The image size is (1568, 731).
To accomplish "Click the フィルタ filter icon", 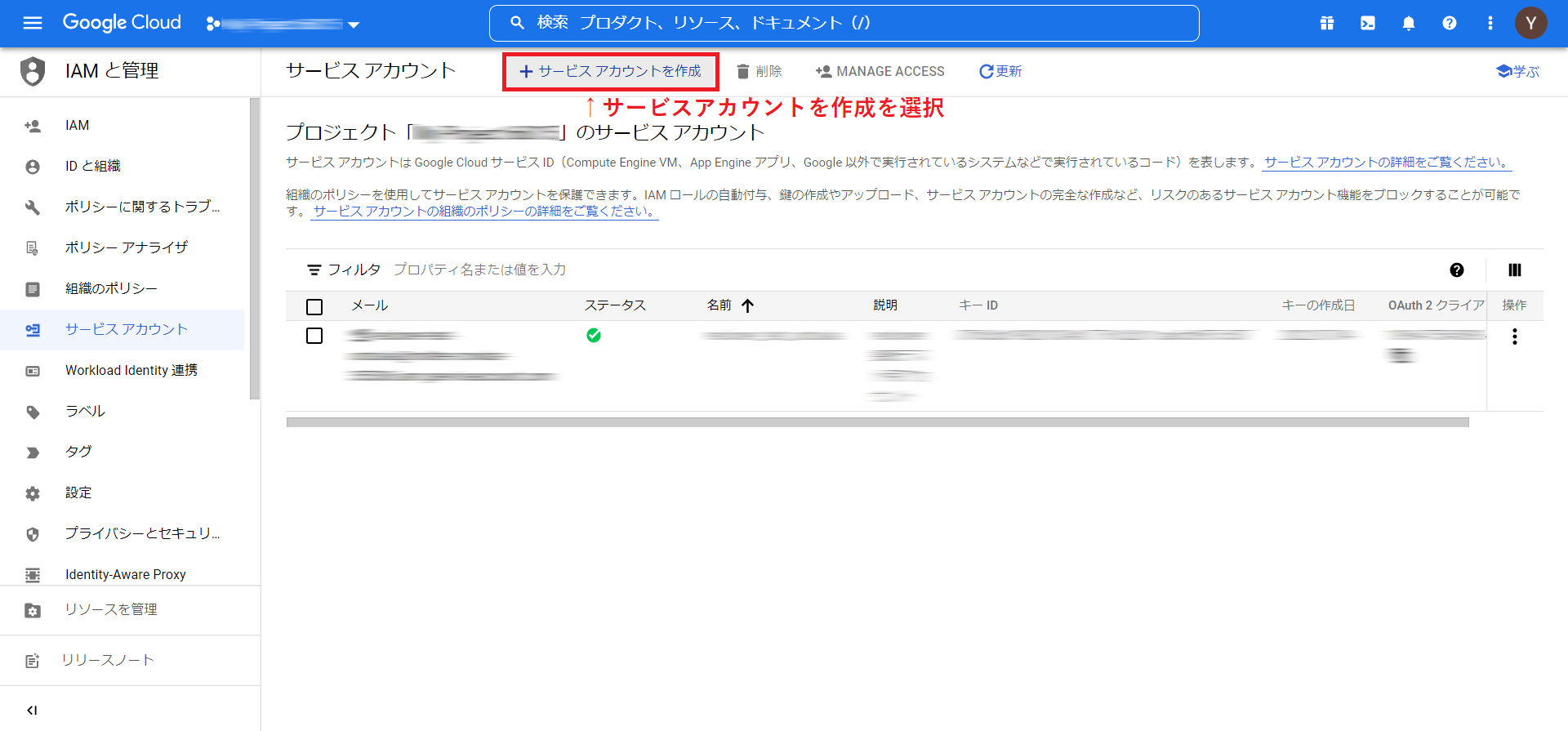I will click(x=314, y=270).
